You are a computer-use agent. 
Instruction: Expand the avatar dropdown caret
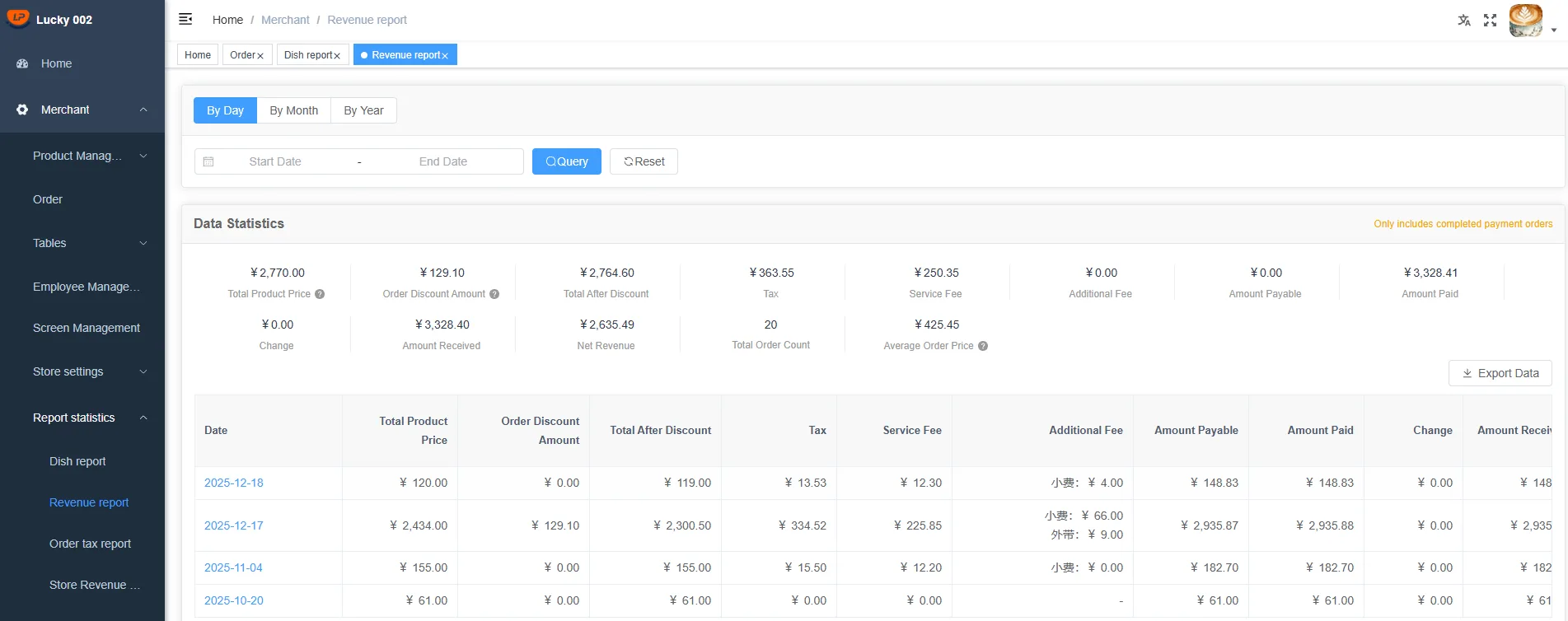(x=1554, y=30)
